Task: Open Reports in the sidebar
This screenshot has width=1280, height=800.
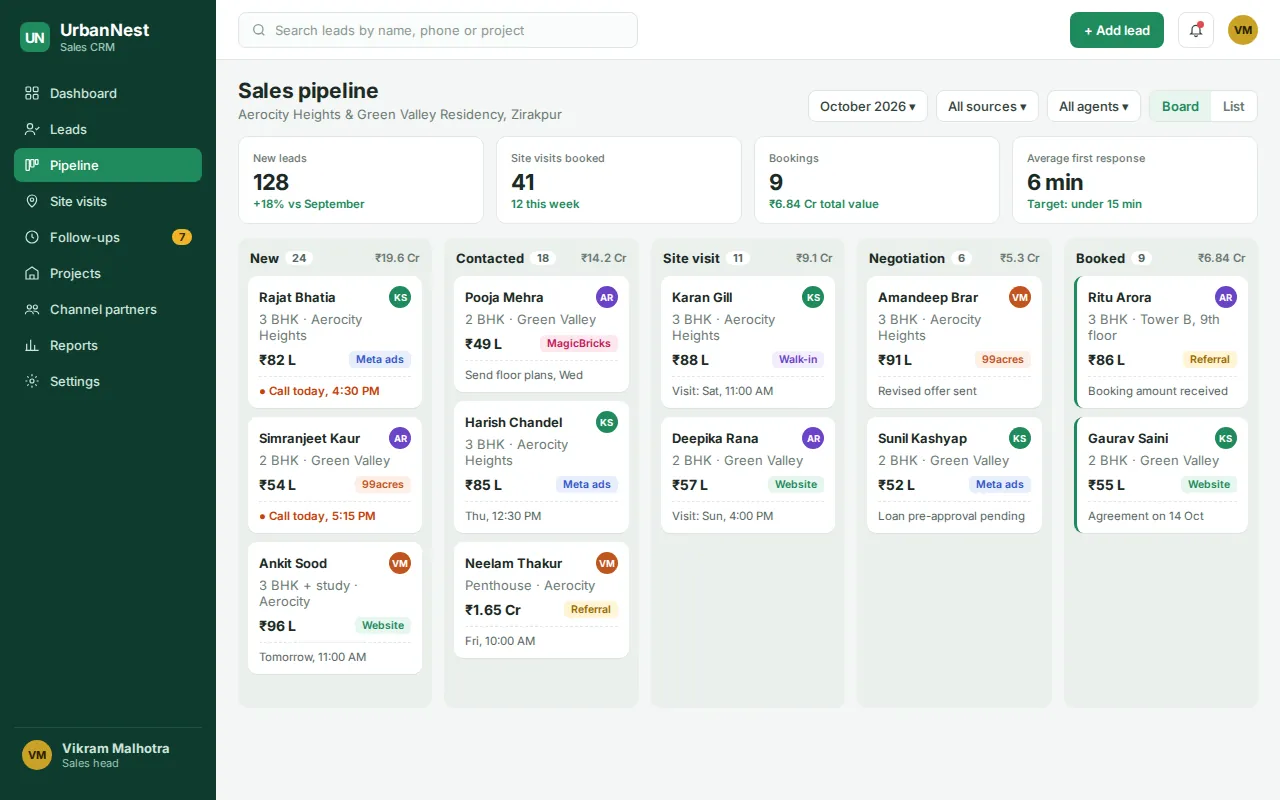Action: (x=108, y=345)
